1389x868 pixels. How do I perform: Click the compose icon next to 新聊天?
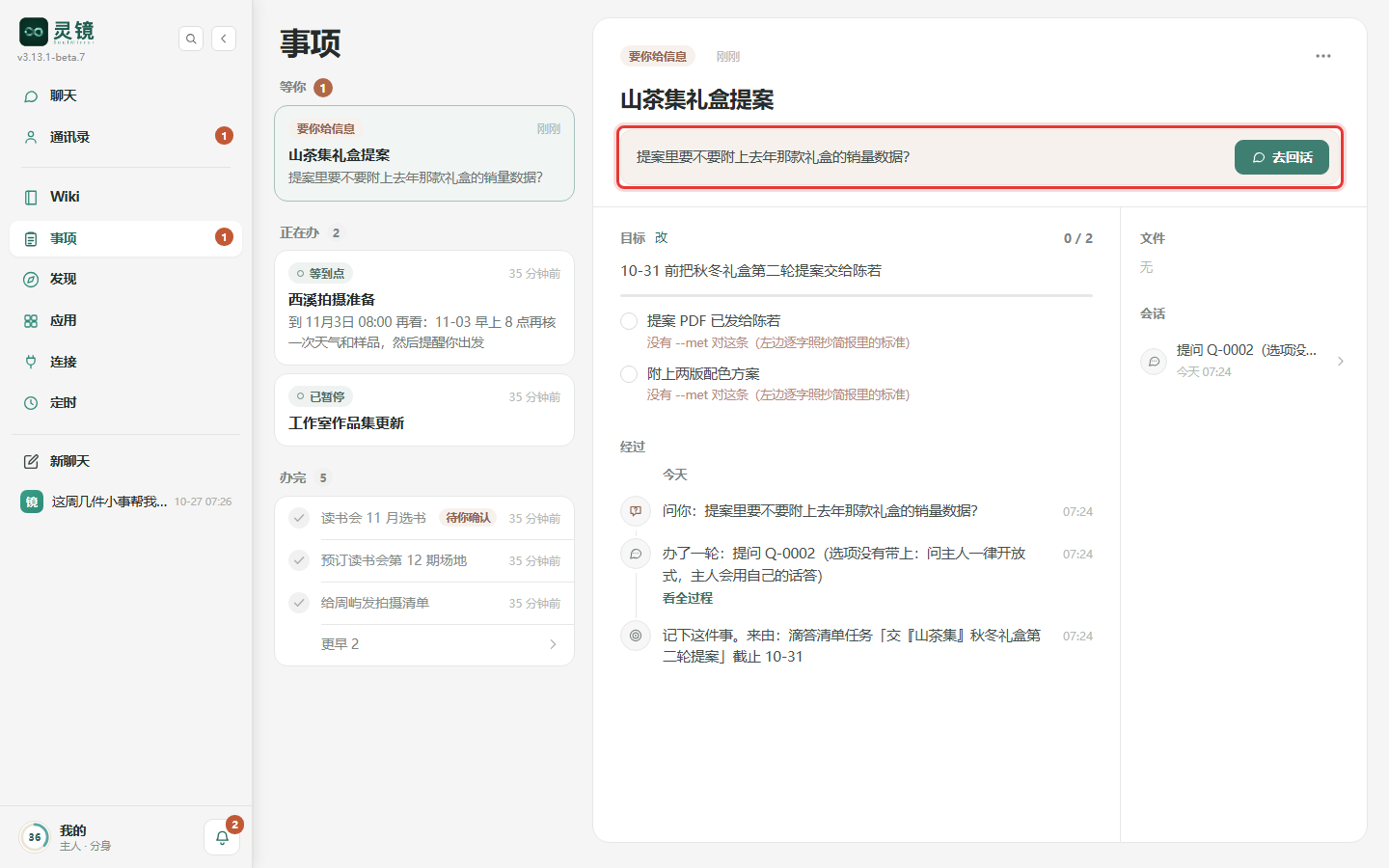(31, 462)
